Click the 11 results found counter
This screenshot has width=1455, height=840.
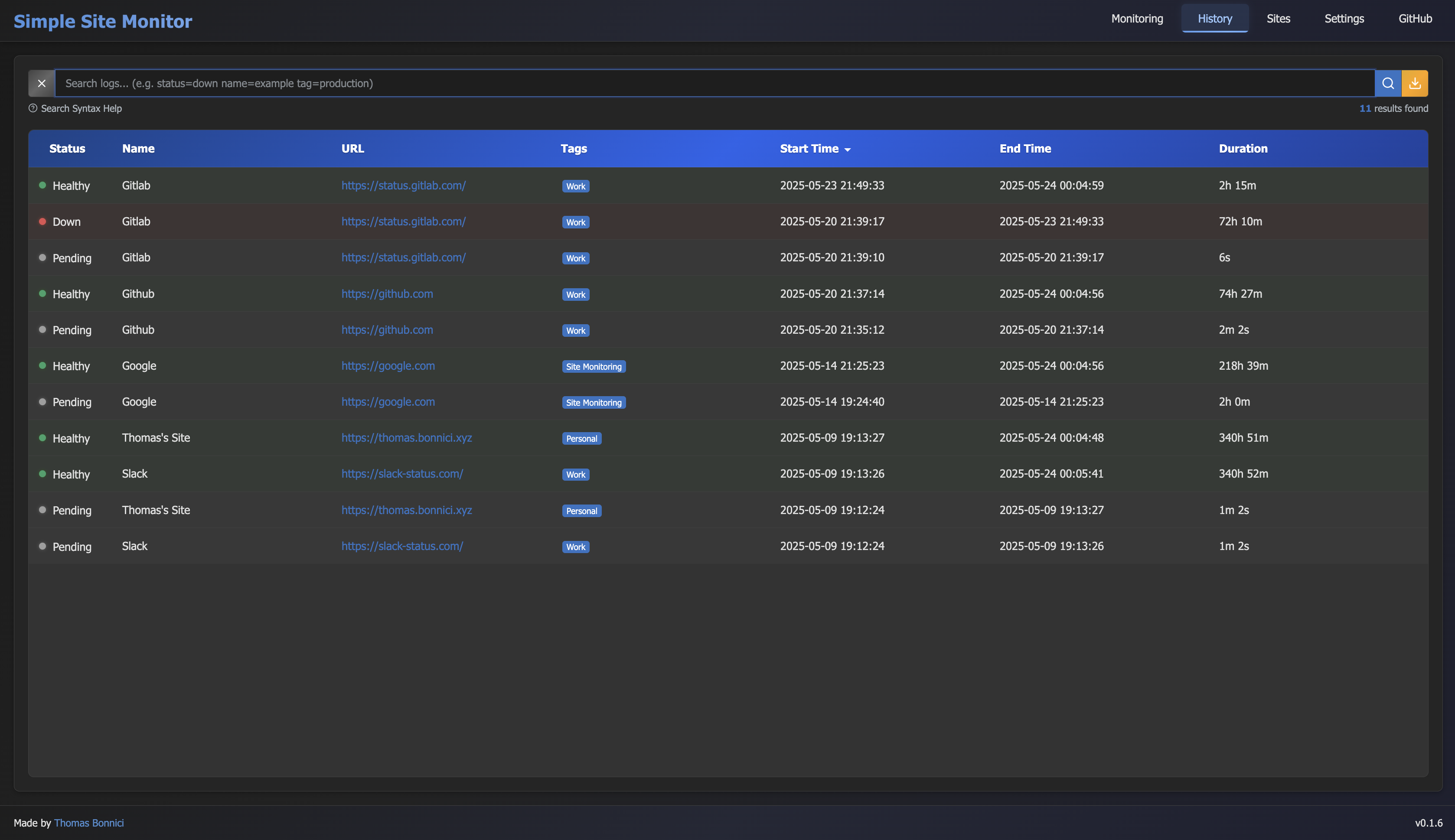(1393, 108)
